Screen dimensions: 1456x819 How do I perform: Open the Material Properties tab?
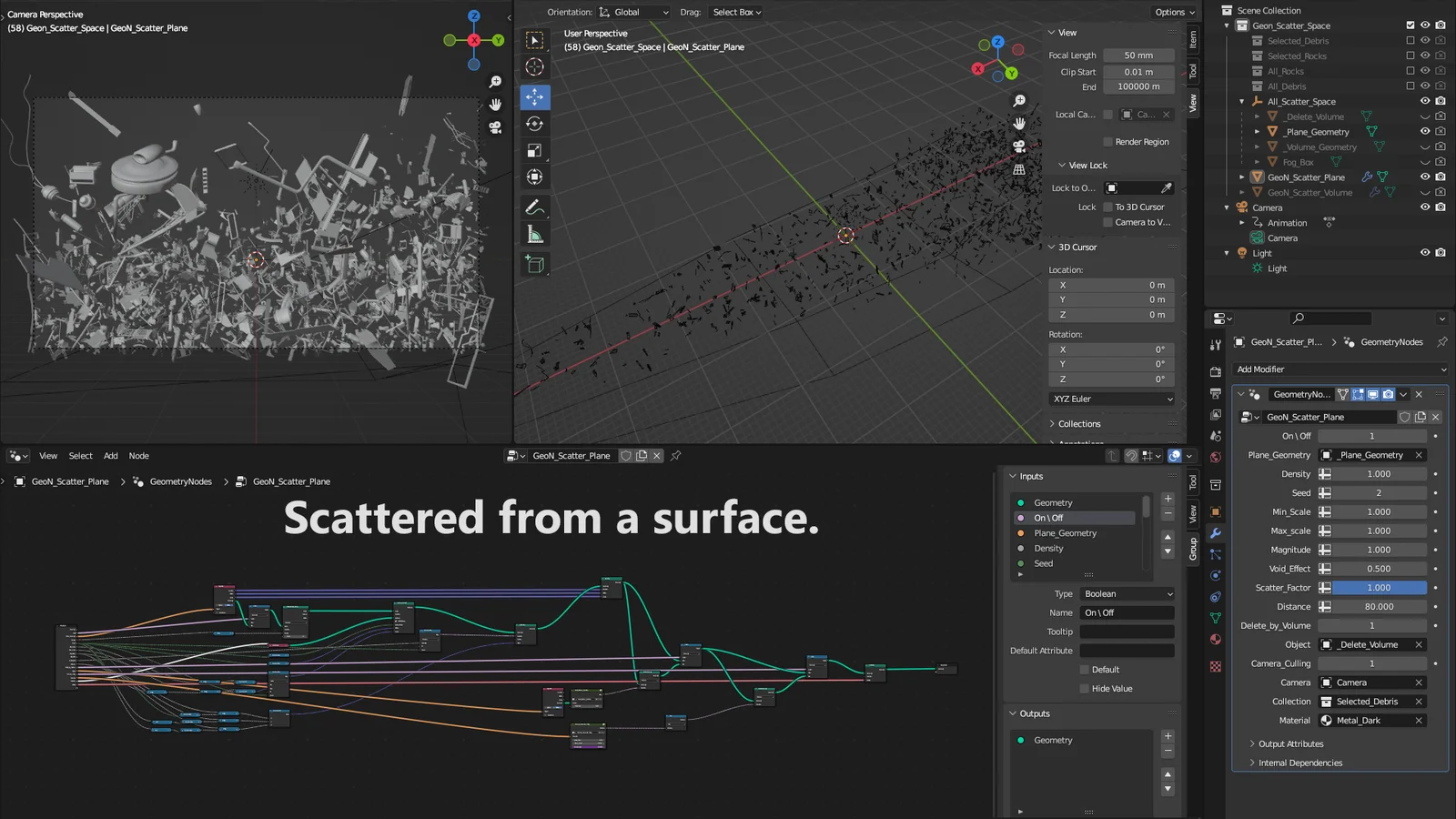(1215, 640)
